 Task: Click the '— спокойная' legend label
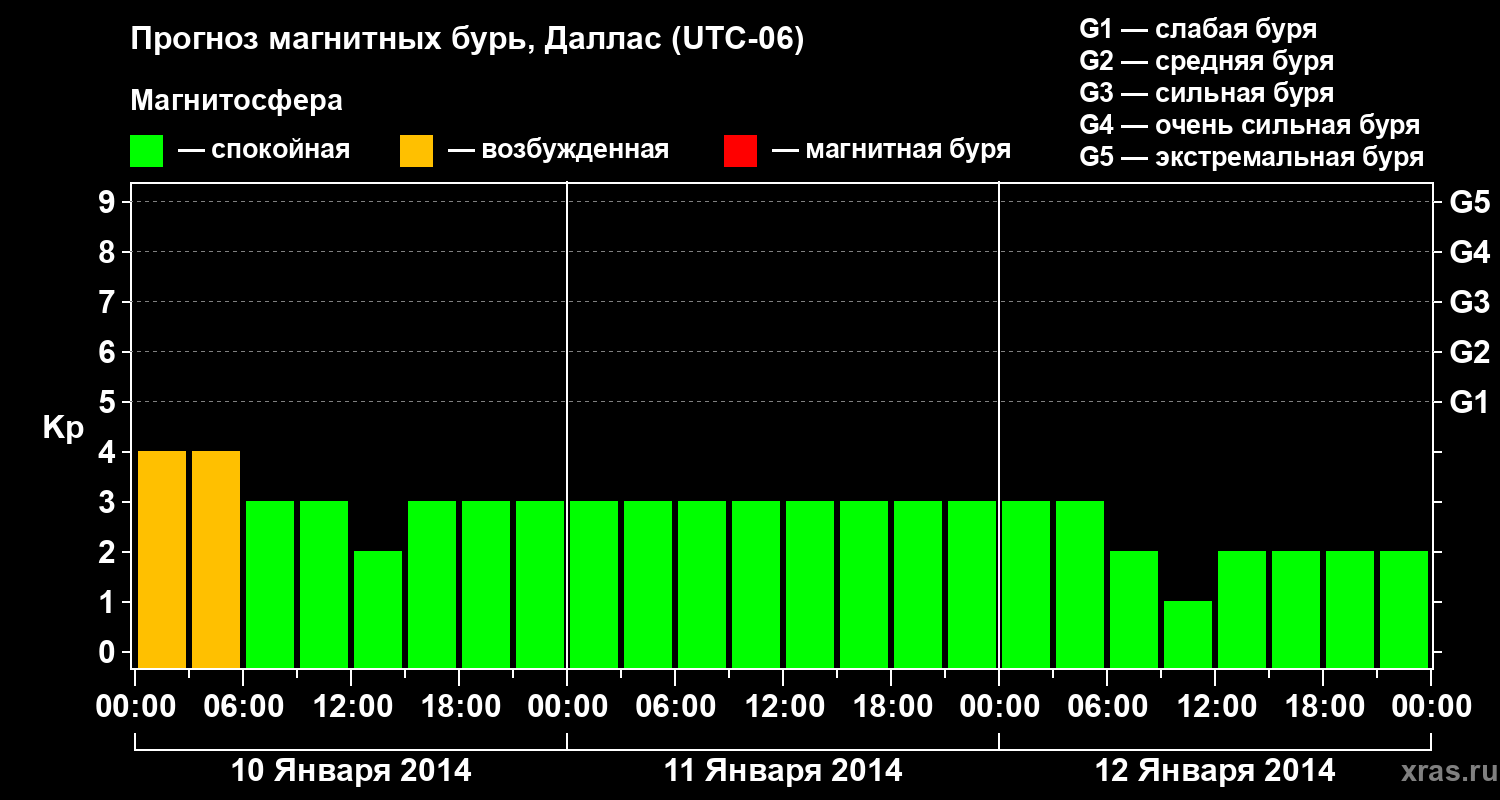tap(264, 151)
